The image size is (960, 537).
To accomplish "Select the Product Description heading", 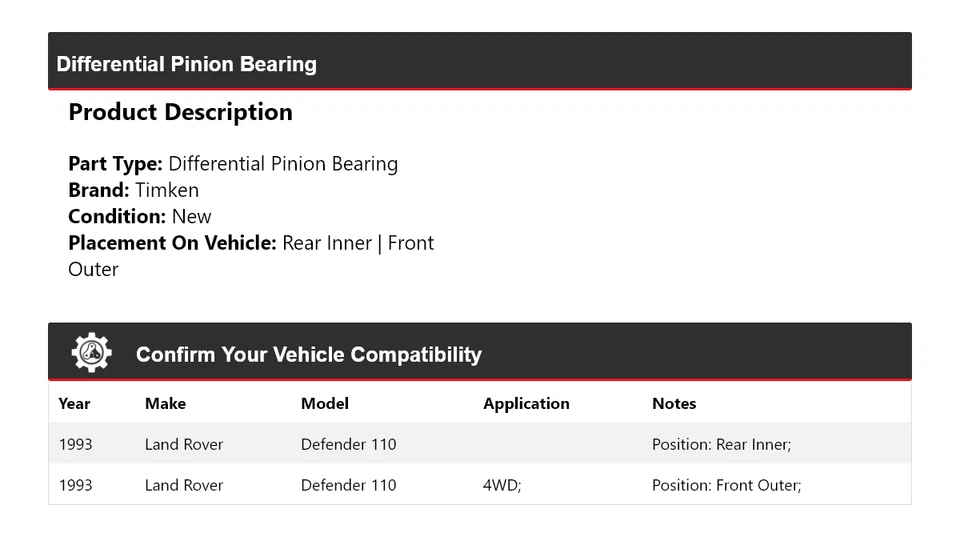I will click(x=180, y=112).
